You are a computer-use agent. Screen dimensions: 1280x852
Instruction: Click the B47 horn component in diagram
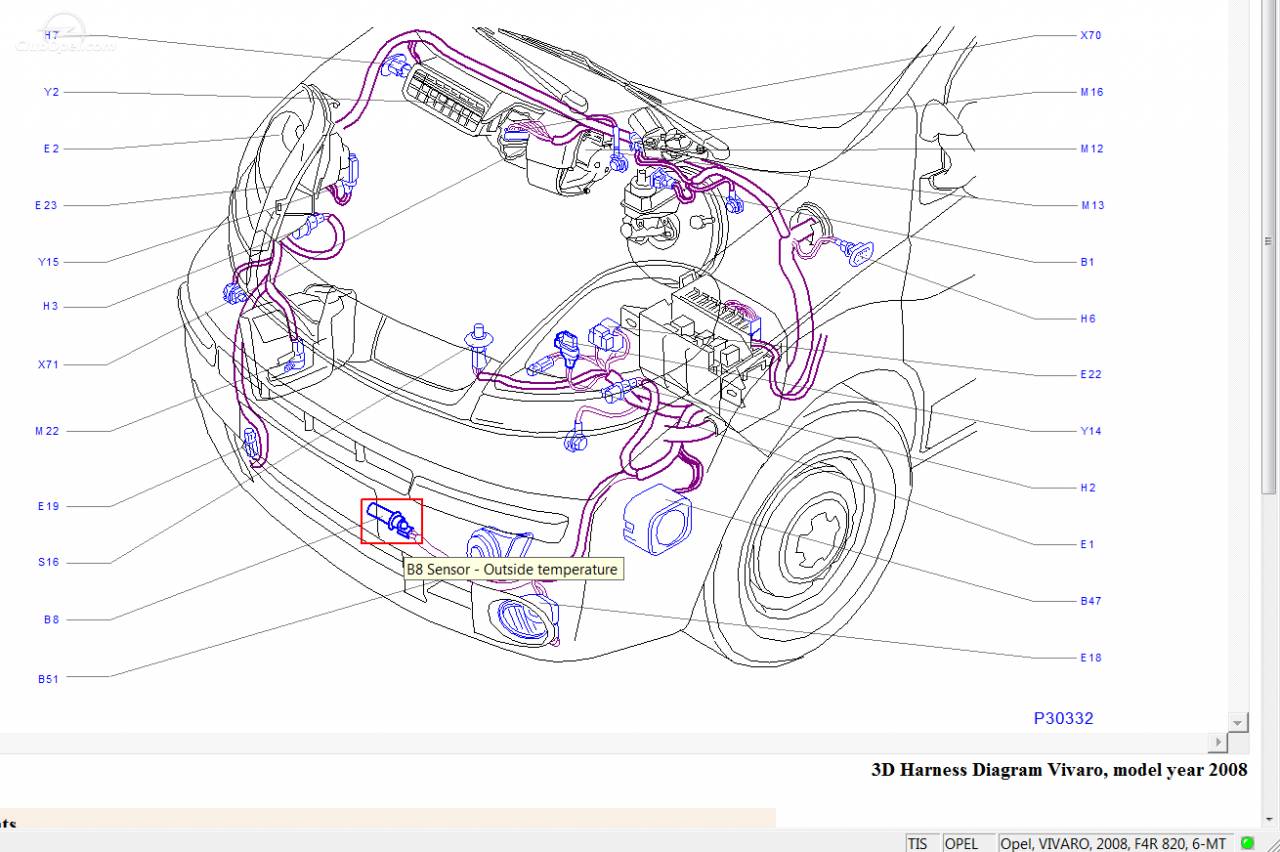point(657,519)
